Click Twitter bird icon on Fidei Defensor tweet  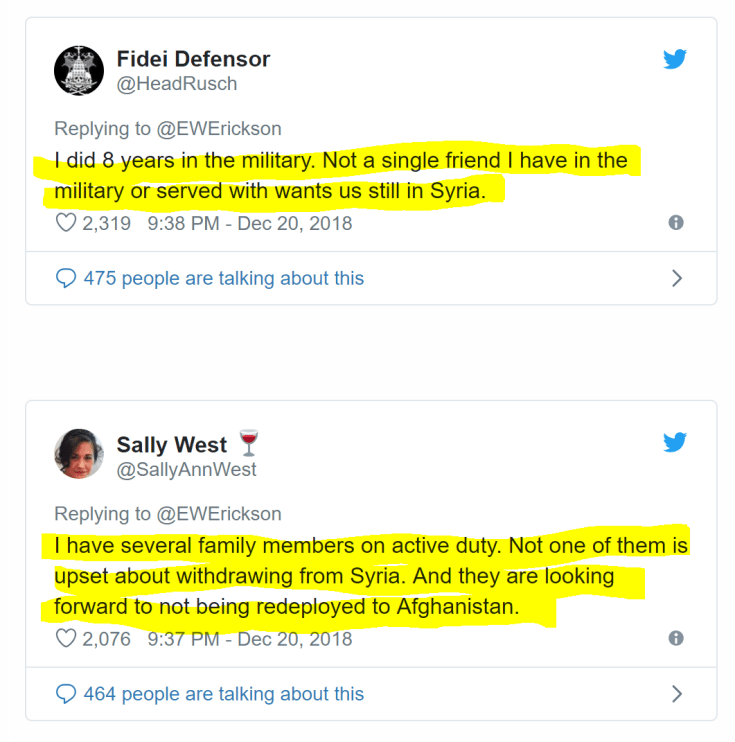pyautogui.click(x=675, y=59)
